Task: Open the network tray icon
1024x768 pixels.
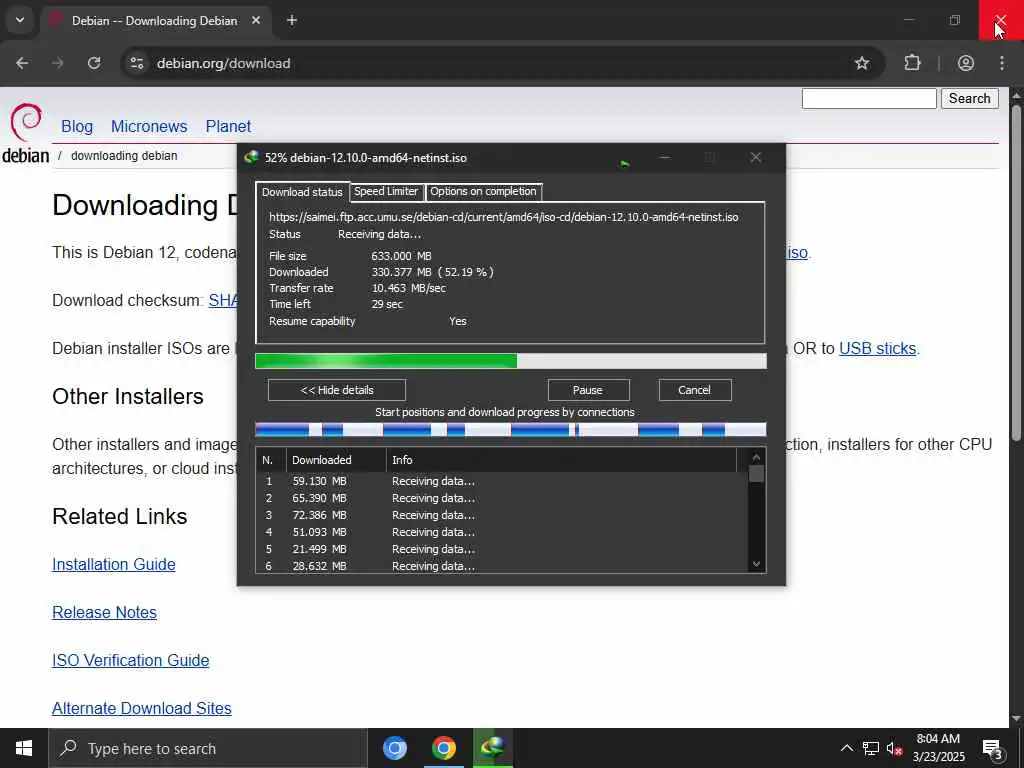Action: pos(871,748)
